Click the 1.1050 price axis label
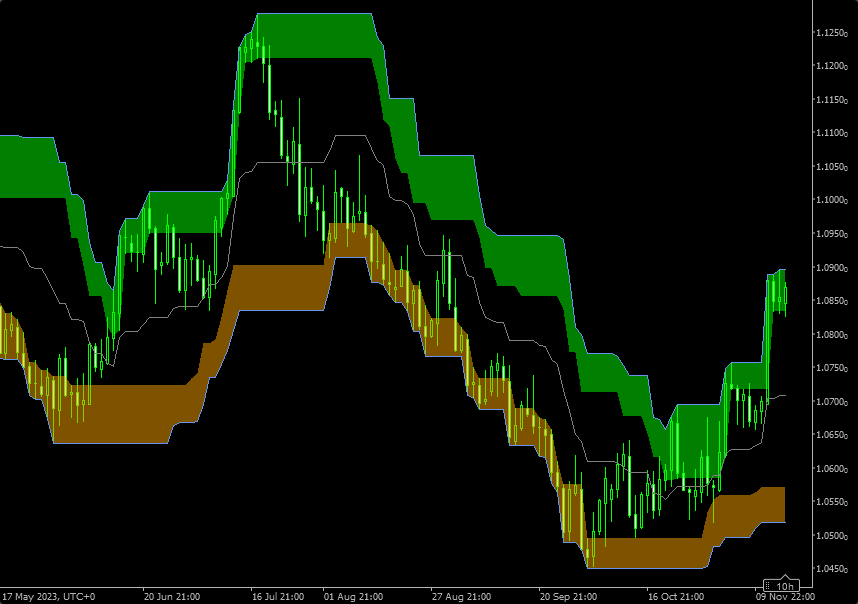The image size is (858, 604). click(x=832, y=167)
